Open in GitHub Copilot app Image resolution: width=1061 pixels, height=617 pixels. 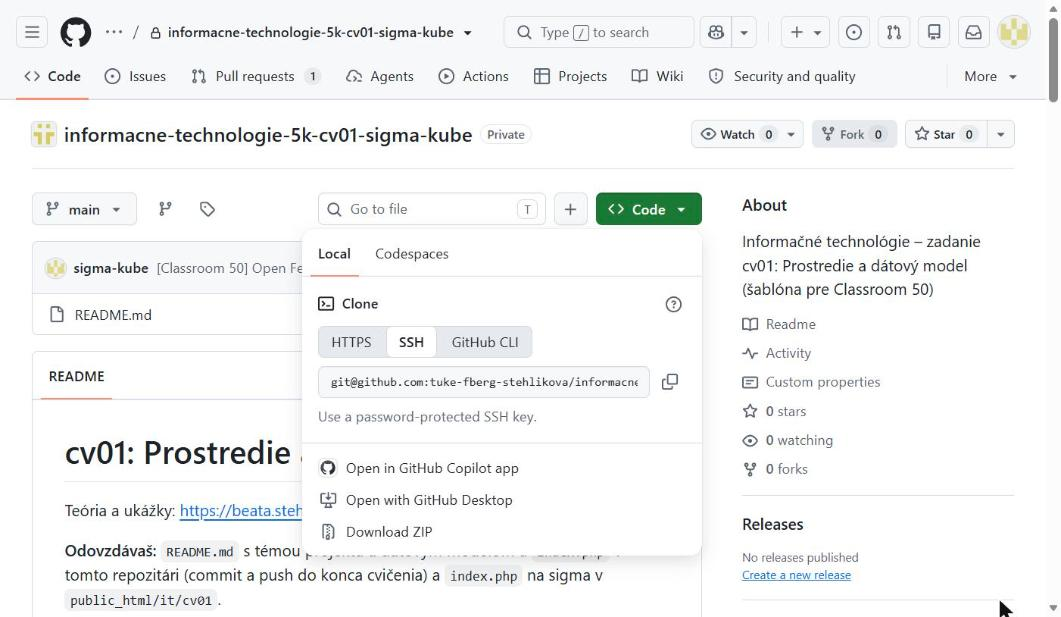[x=432, y=468]
